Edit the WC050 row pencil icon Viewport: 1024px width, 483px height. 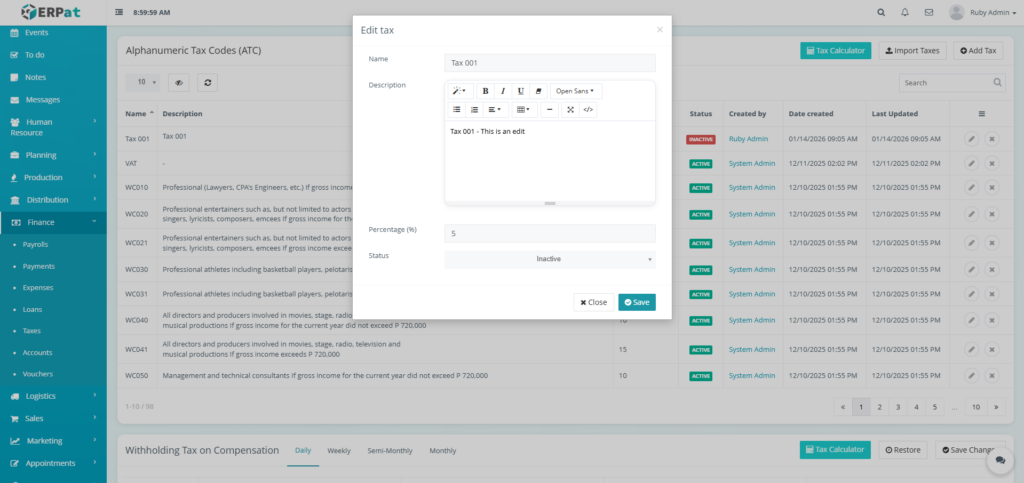972,376
